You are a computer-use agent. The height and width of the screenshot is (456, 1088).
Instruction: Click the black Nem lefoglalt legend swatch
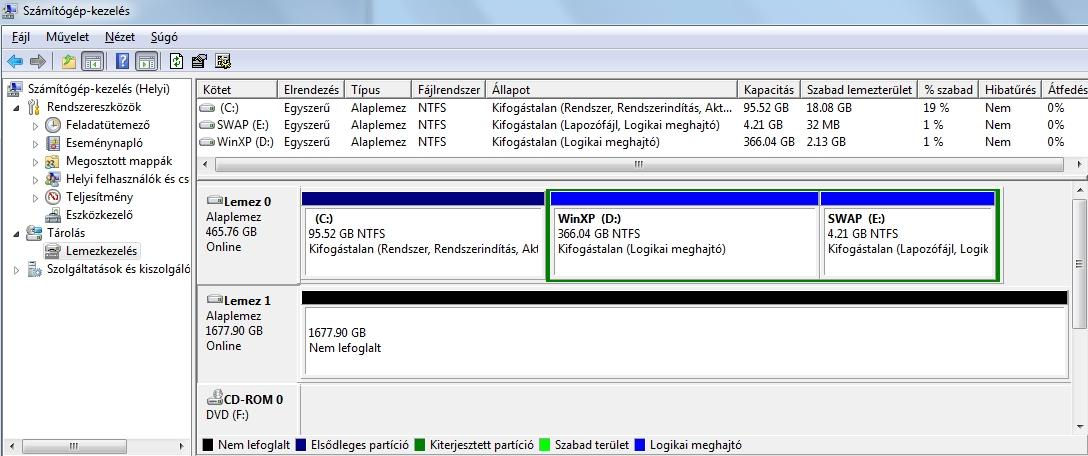tap(207, 445)
